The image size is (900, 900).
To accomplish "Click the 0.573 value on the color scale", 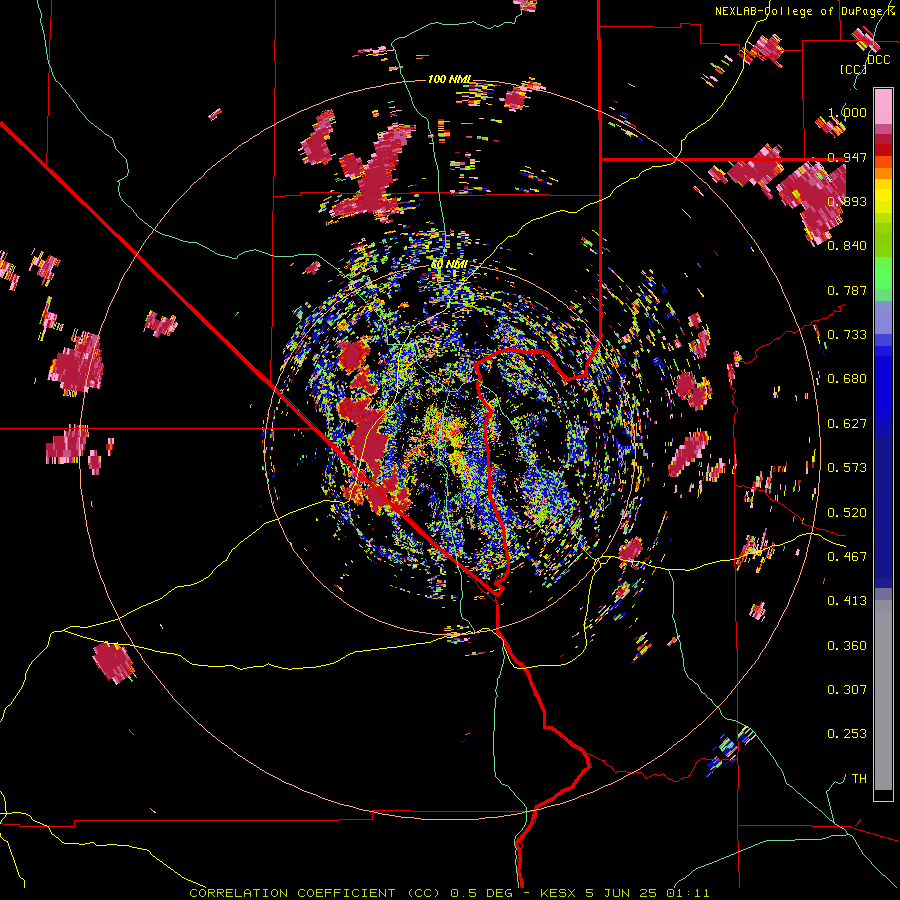I will point(847,468).
